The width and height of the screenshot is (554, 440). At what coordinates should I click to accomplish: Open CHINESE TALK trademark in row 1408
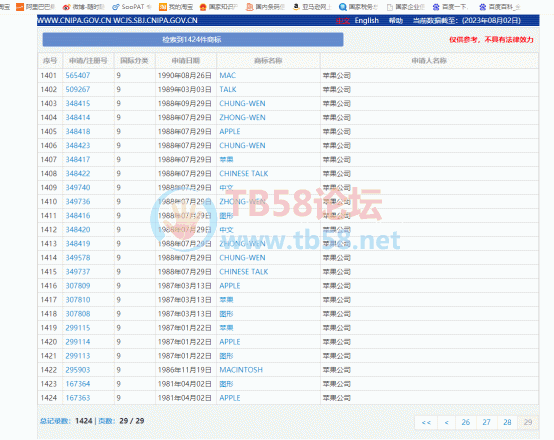244,174
